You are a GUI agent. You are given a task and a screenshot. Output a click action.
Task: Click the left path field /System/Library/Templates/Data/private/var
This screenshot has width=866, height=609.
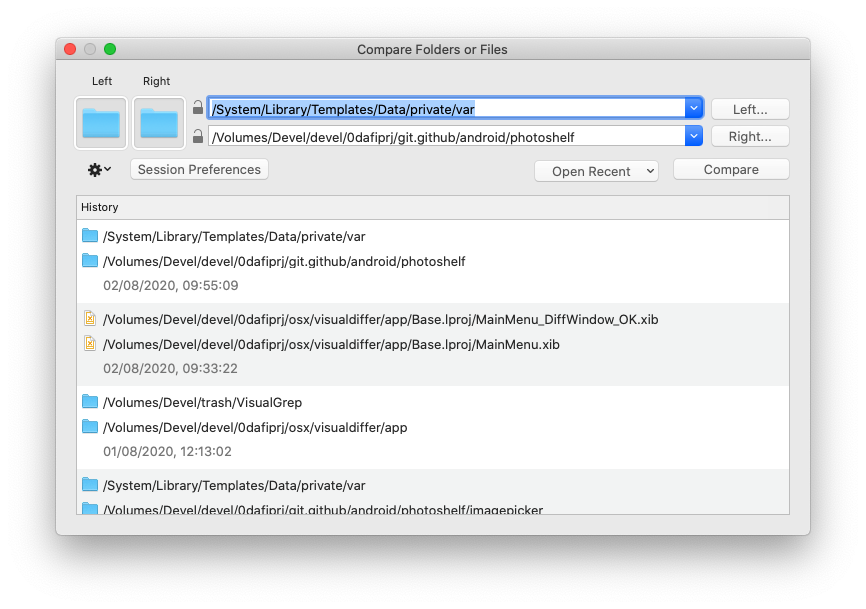(447, 109)
